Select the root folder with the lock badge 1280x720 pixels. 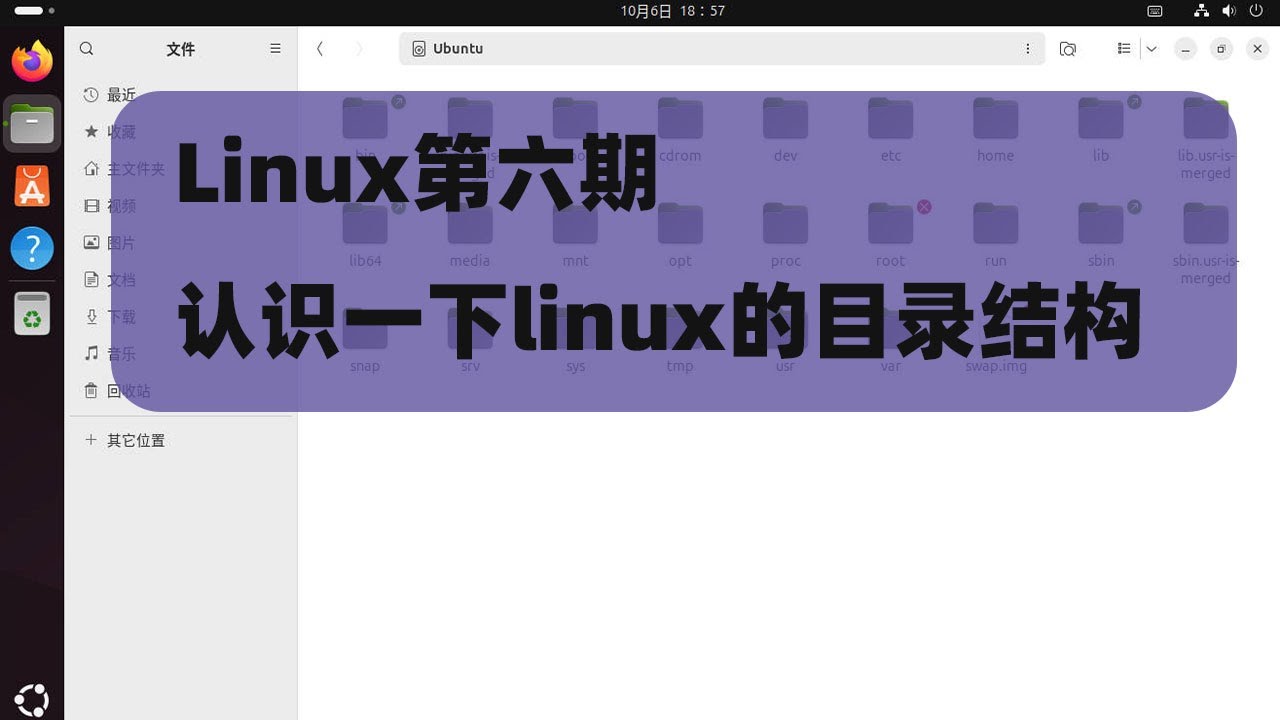click(x=891, y=236)
